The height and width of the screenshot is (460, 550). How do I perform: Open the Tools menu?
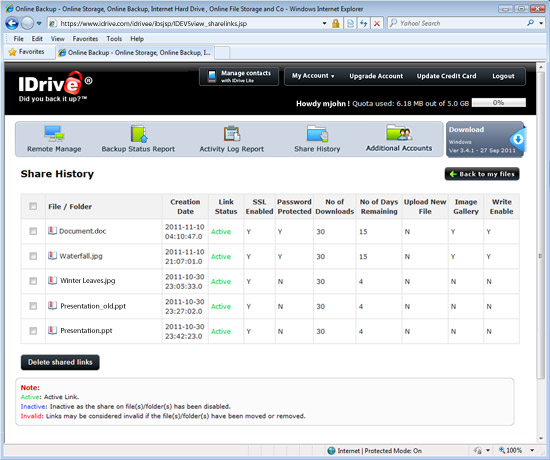pos(114,39)
